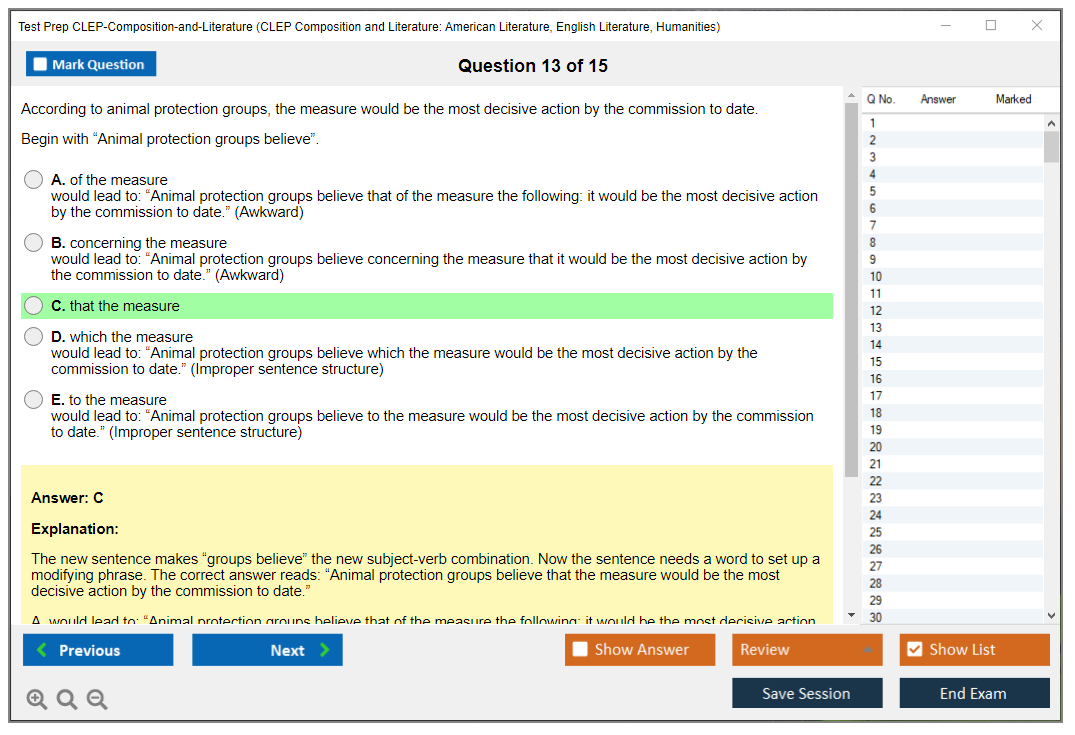The width and height of the screenshot is (1075, 735).
Task: Choose option E to the measure
Action: 34,400
